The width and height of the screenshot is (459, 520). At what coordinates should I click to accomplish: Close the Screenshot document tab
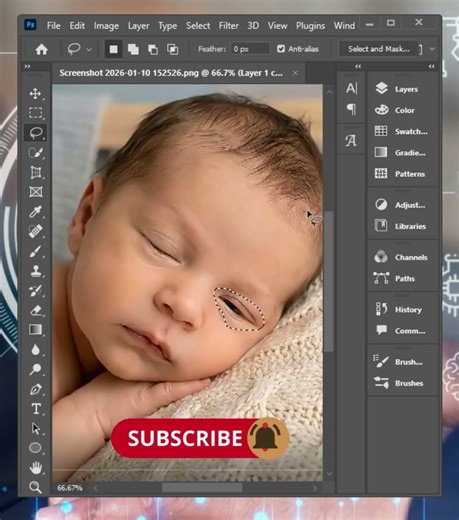[295, 73]
